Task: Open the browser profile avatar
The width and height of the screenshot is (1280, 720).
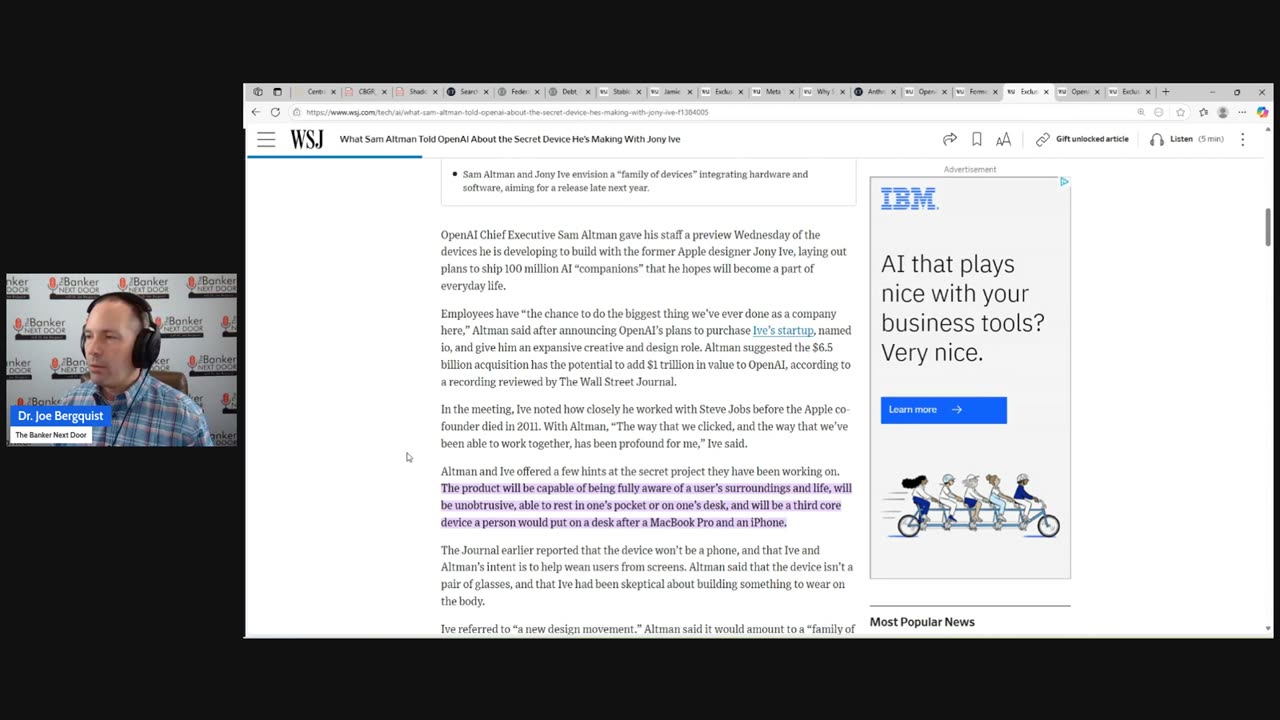Action: pyautogui.click(x=1222, y=112)
